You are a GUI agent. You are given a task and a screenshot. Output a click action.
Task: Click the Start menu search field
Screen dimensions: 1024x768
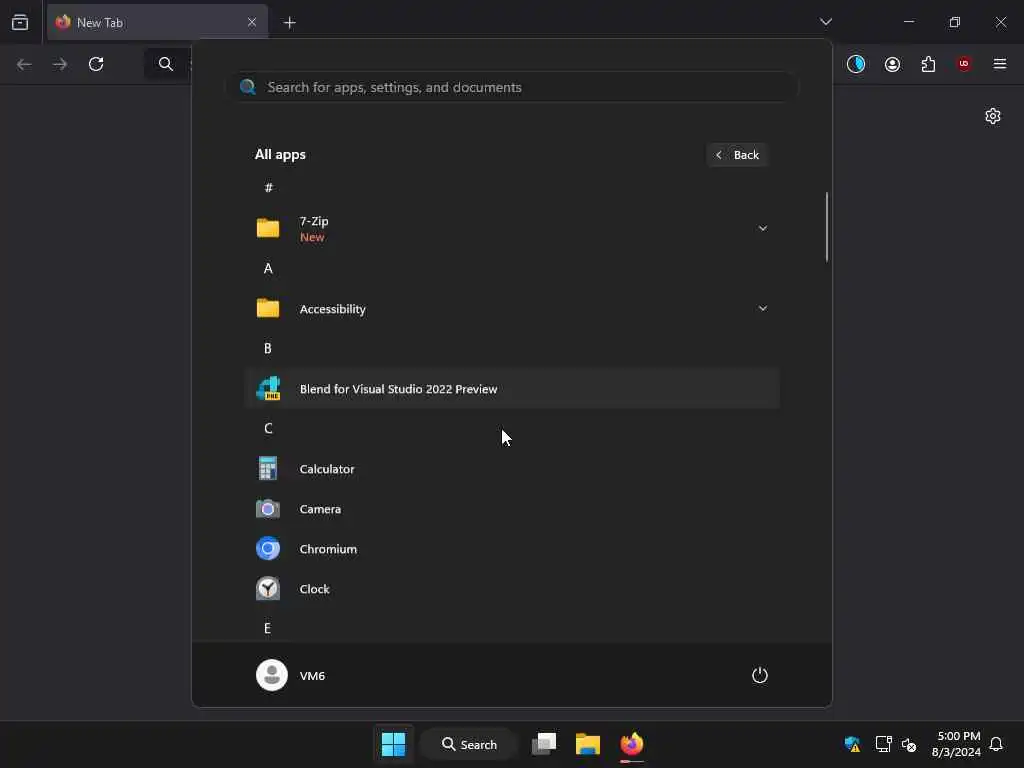pos(512,87)
